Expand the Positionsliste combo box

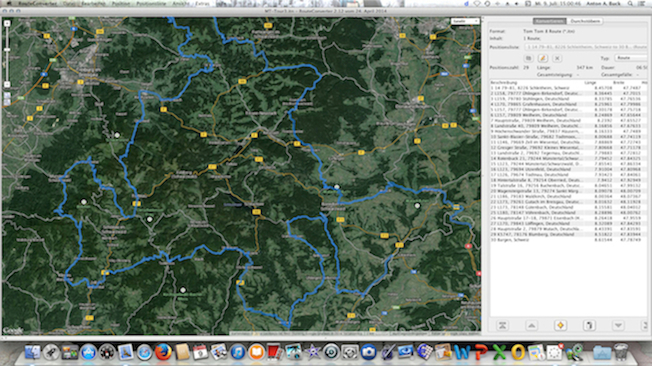[585, 47]
